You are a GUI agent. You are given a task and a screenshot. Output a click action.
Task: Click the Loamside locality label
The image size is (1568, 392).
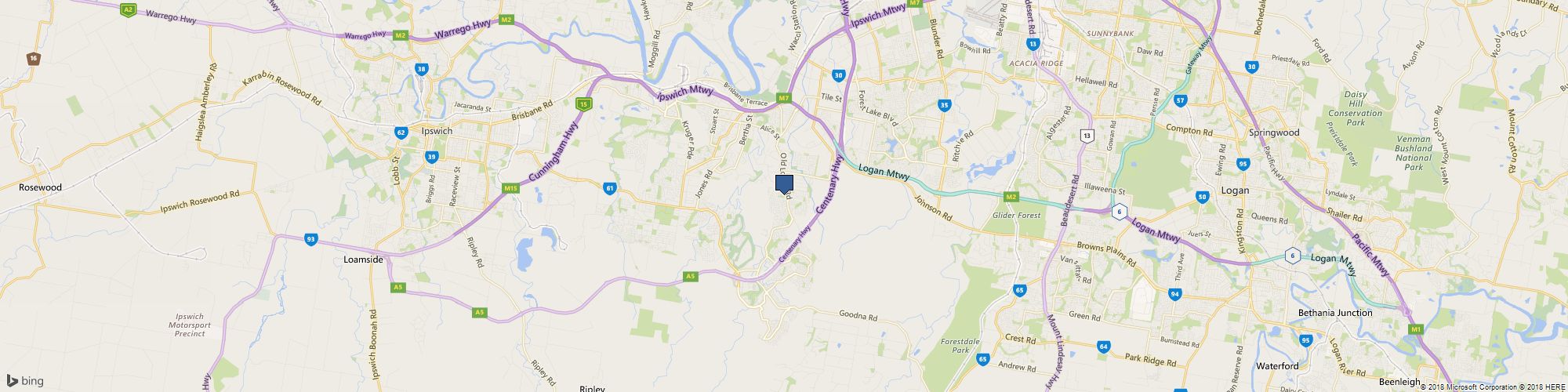pos(364,259)
